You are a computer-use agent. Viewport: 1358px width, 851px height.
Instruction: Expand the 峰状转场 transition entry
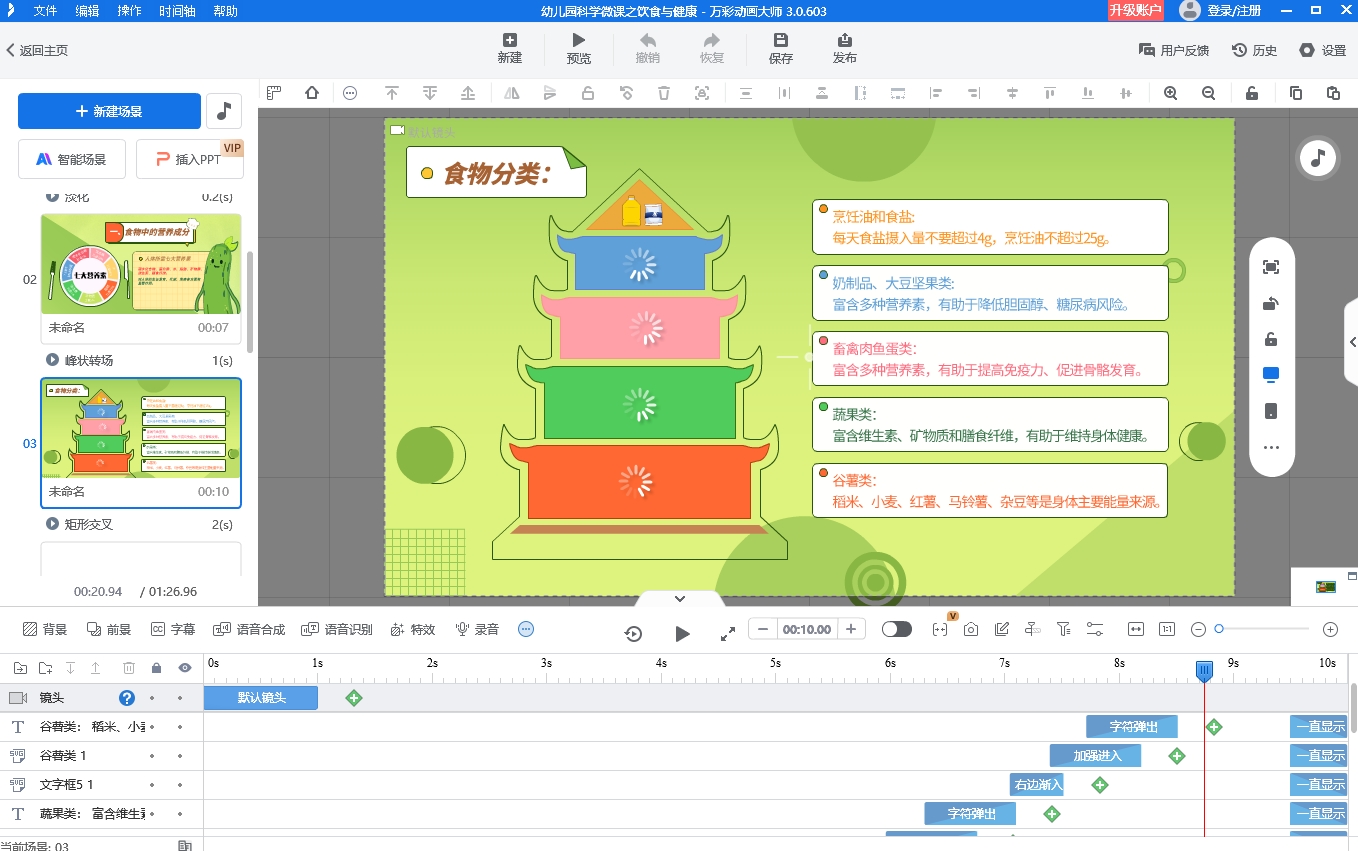[53, 360]
